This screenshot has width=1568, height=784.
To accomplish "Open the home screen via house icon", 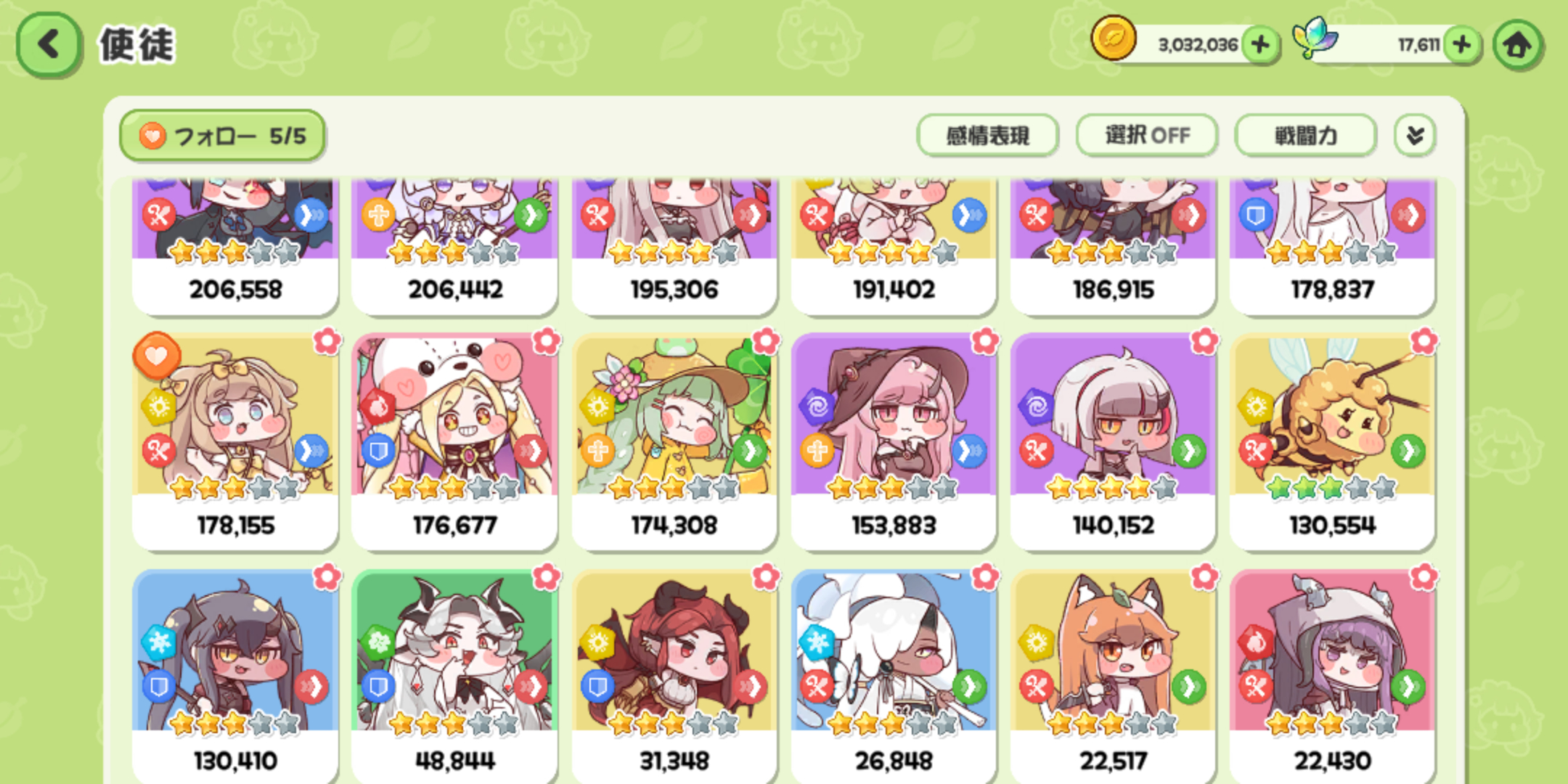I will [1518, 45].
